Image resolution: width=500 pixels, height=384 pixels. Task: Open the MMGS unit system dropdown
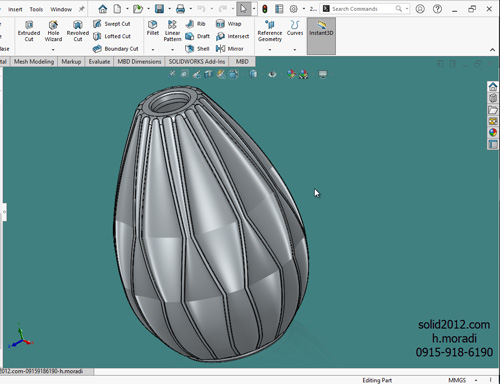coord(476,380)
